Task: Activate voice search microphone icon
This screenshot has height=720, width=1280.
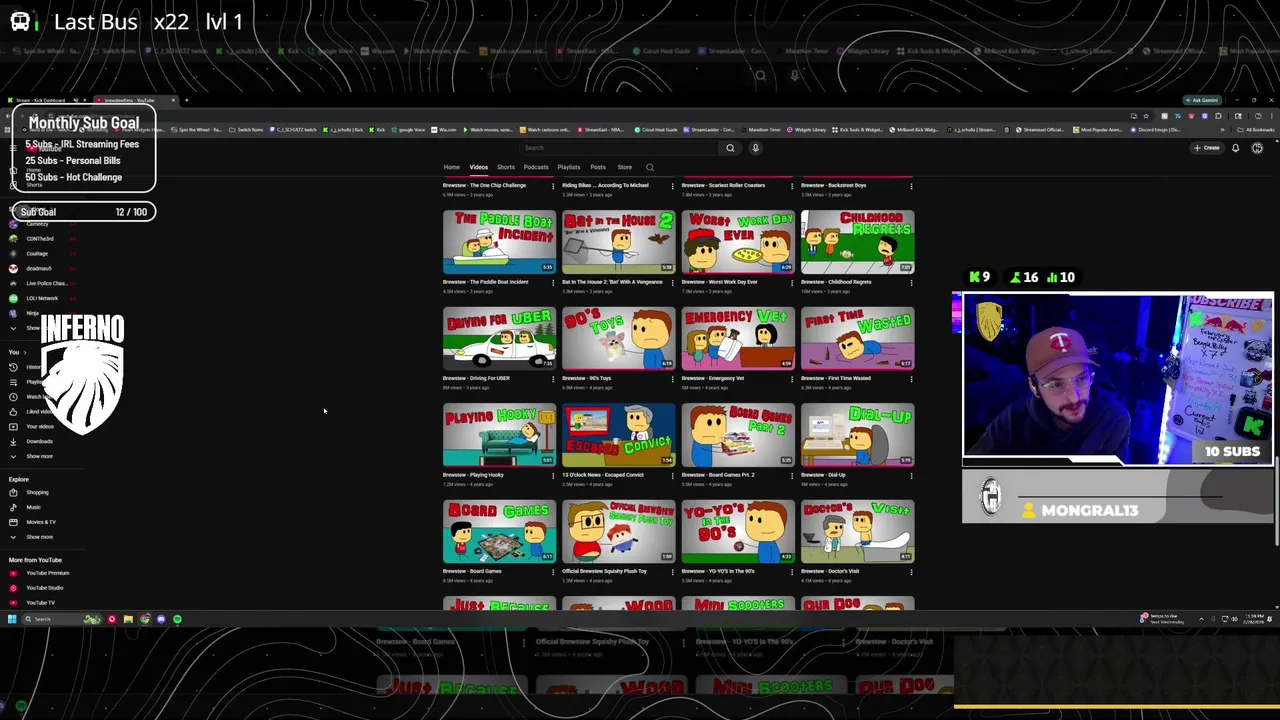Action: [755, 148]
